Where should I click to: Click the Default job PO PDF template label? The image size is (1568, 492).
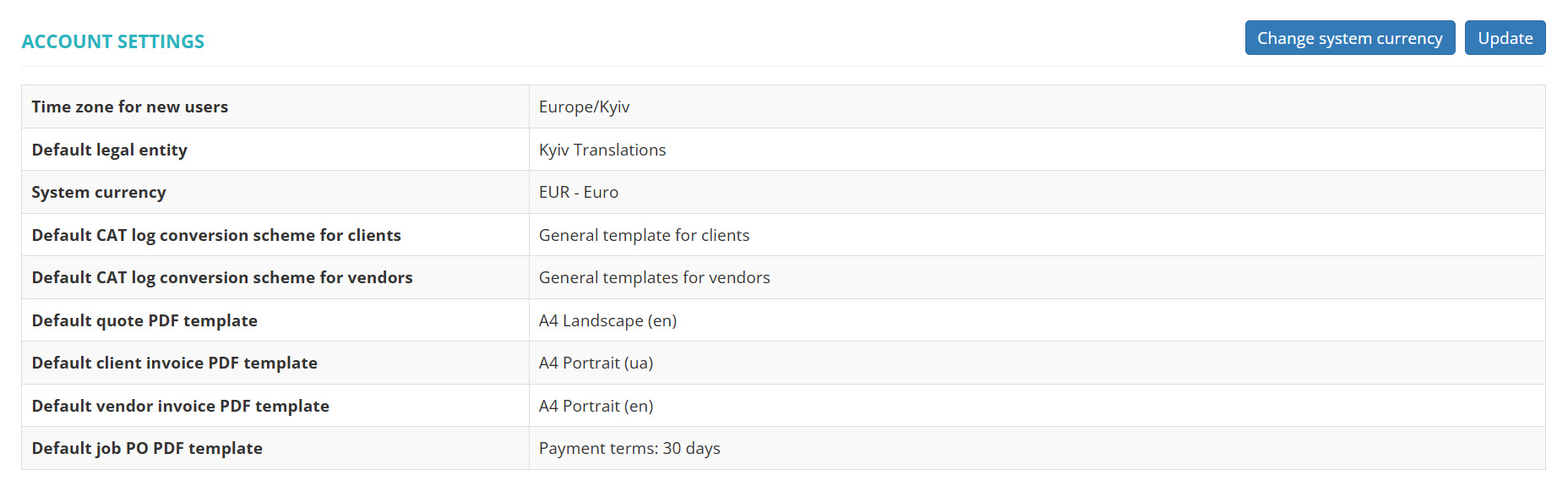point(147,448)
